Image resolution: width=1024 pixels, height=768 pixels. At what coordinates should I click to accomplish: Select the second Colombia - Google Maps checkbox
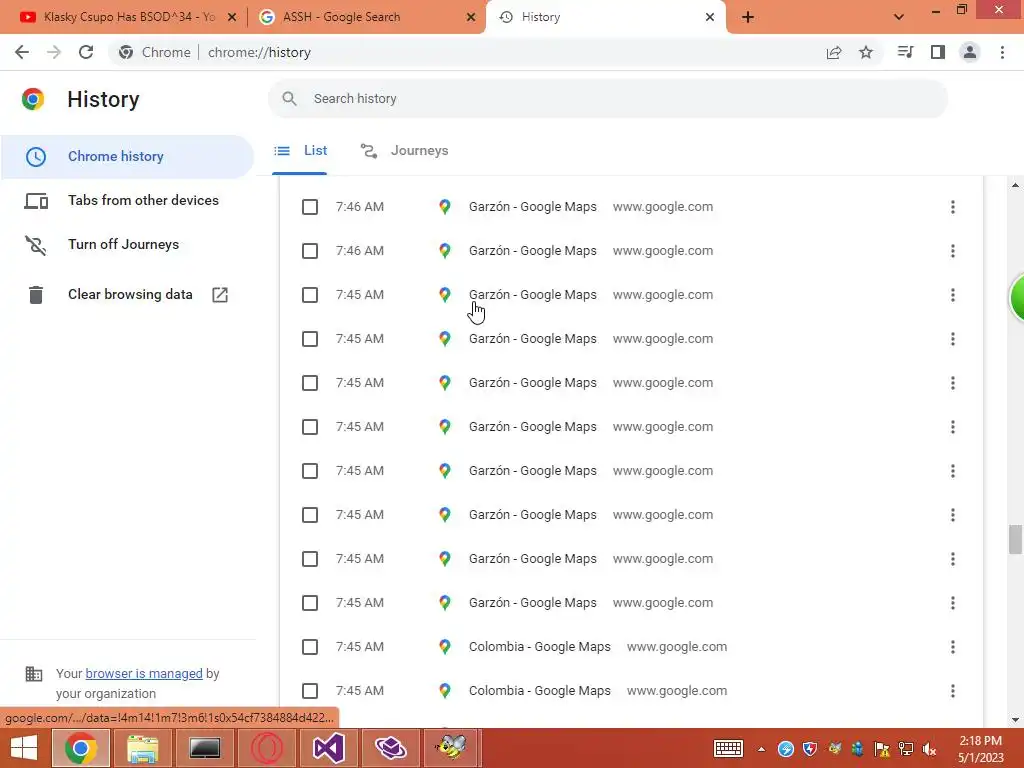click(310, 691)
